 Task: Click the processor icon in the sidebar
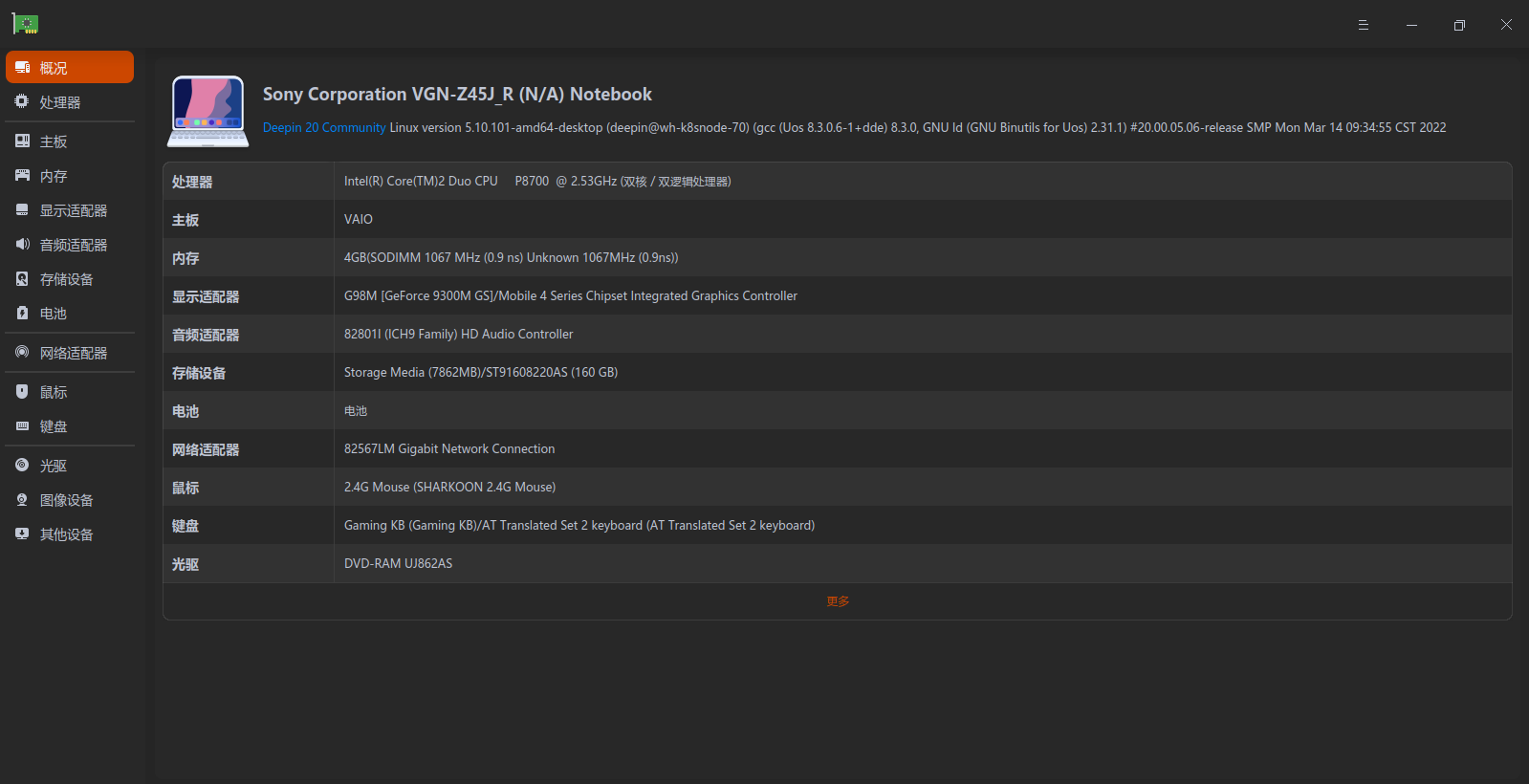point(22,102)
